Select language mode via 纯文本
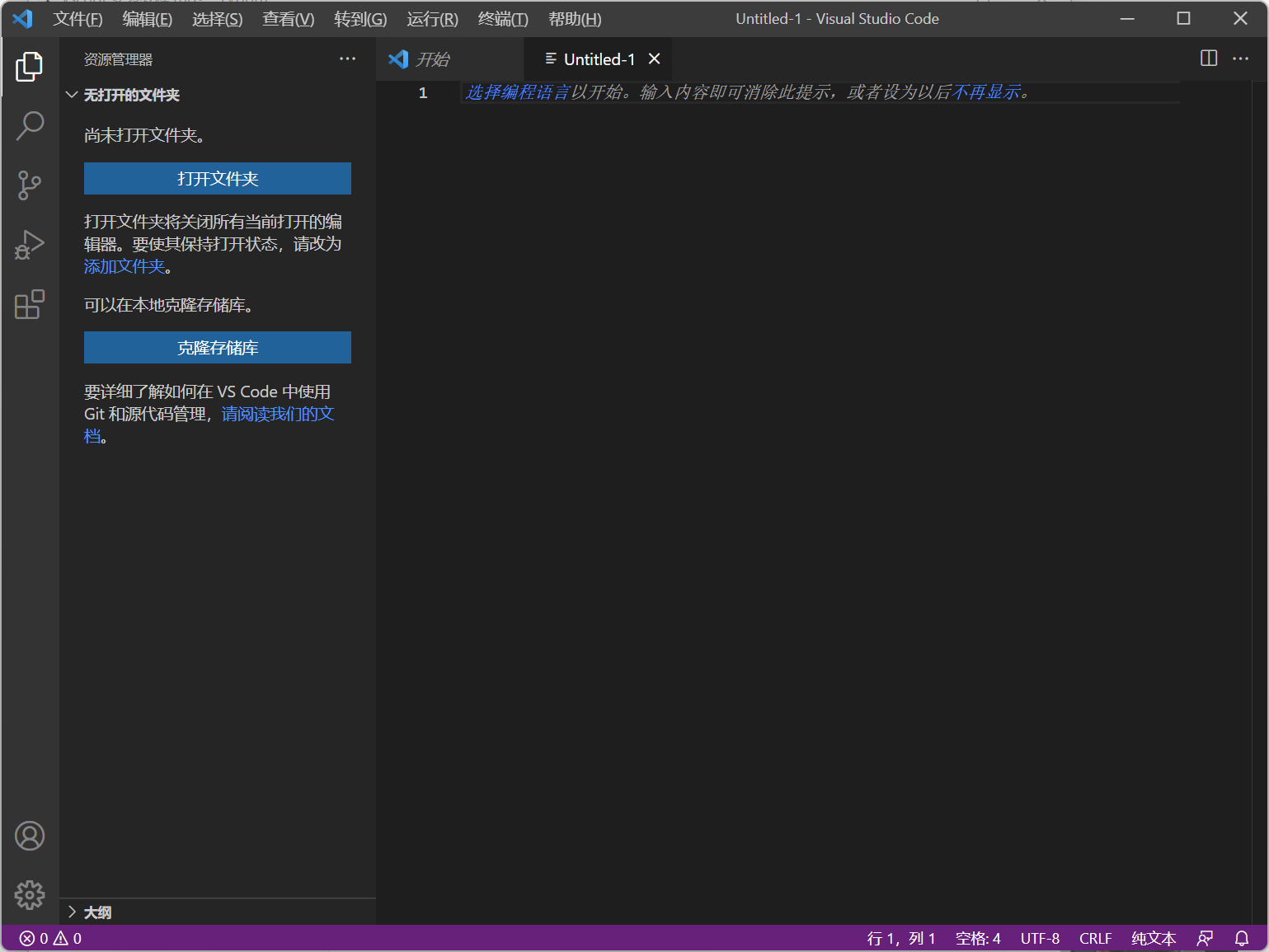This screenshot has height=952, width=1269. (1154, 938)
